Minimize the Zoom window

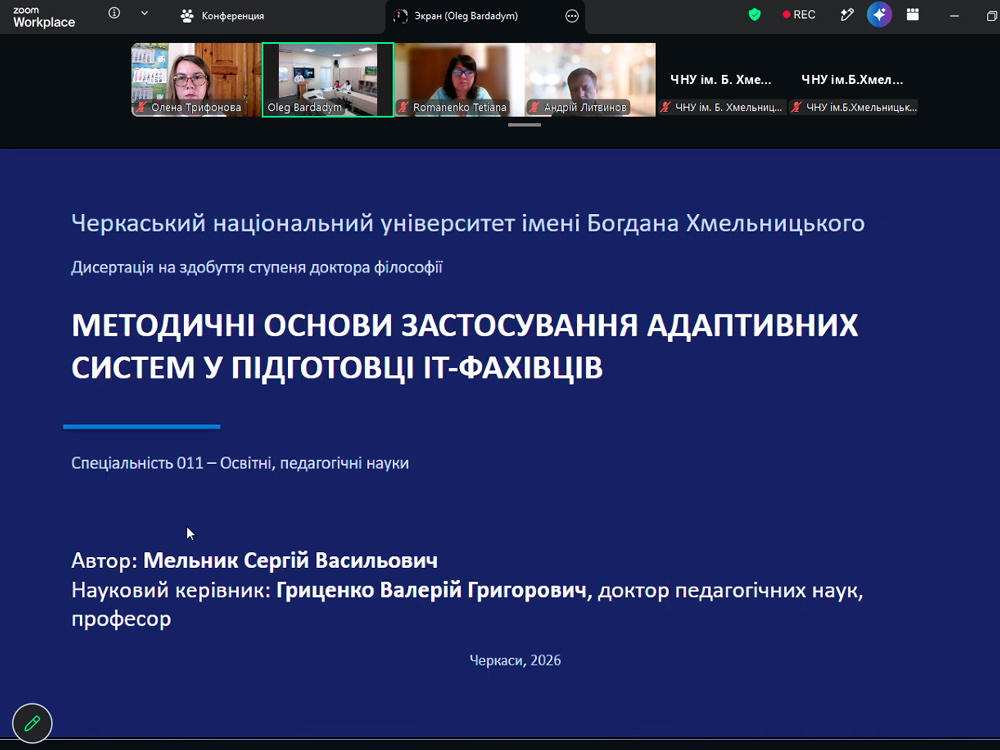click(x=954, y=16)
